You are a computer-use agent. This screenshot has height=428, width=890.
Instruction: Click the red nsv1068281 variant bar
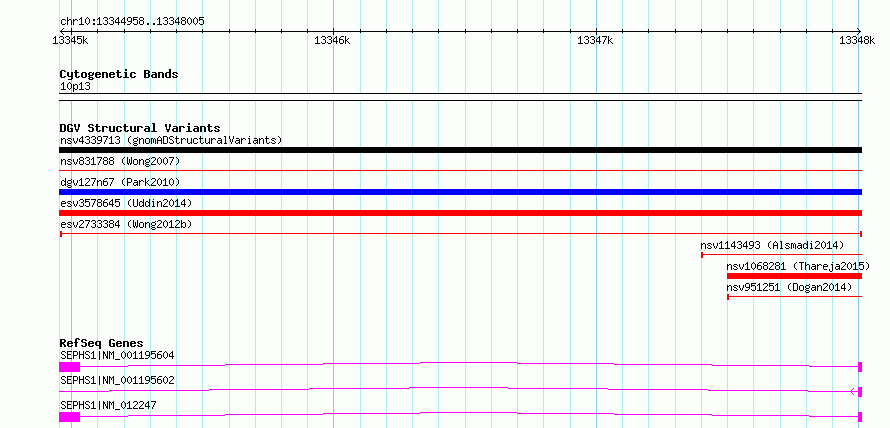tap(795, 276)
